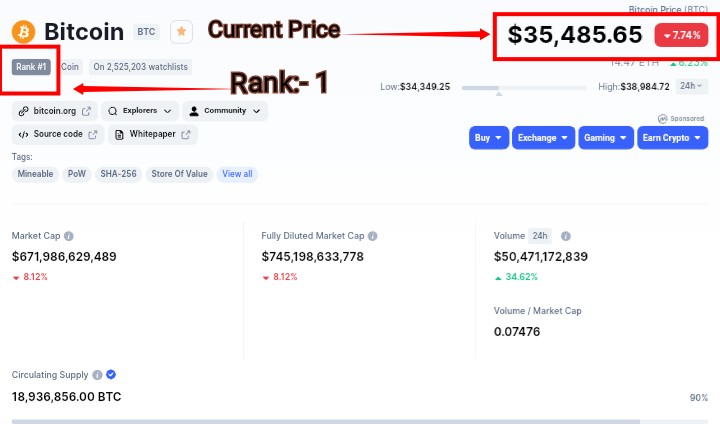Open the Exchange dropdown button
The image size is (720, 445).
click(x=543, y=138)
